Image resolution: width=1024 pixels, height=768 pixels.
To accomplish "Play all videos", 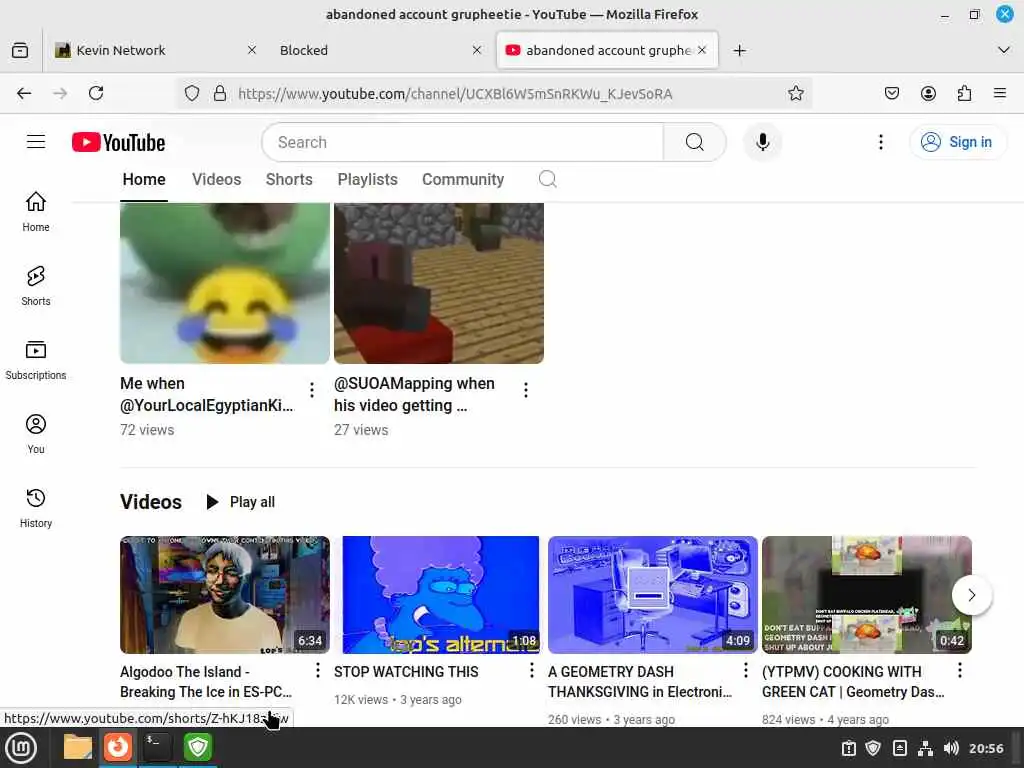I will [240, 502].
